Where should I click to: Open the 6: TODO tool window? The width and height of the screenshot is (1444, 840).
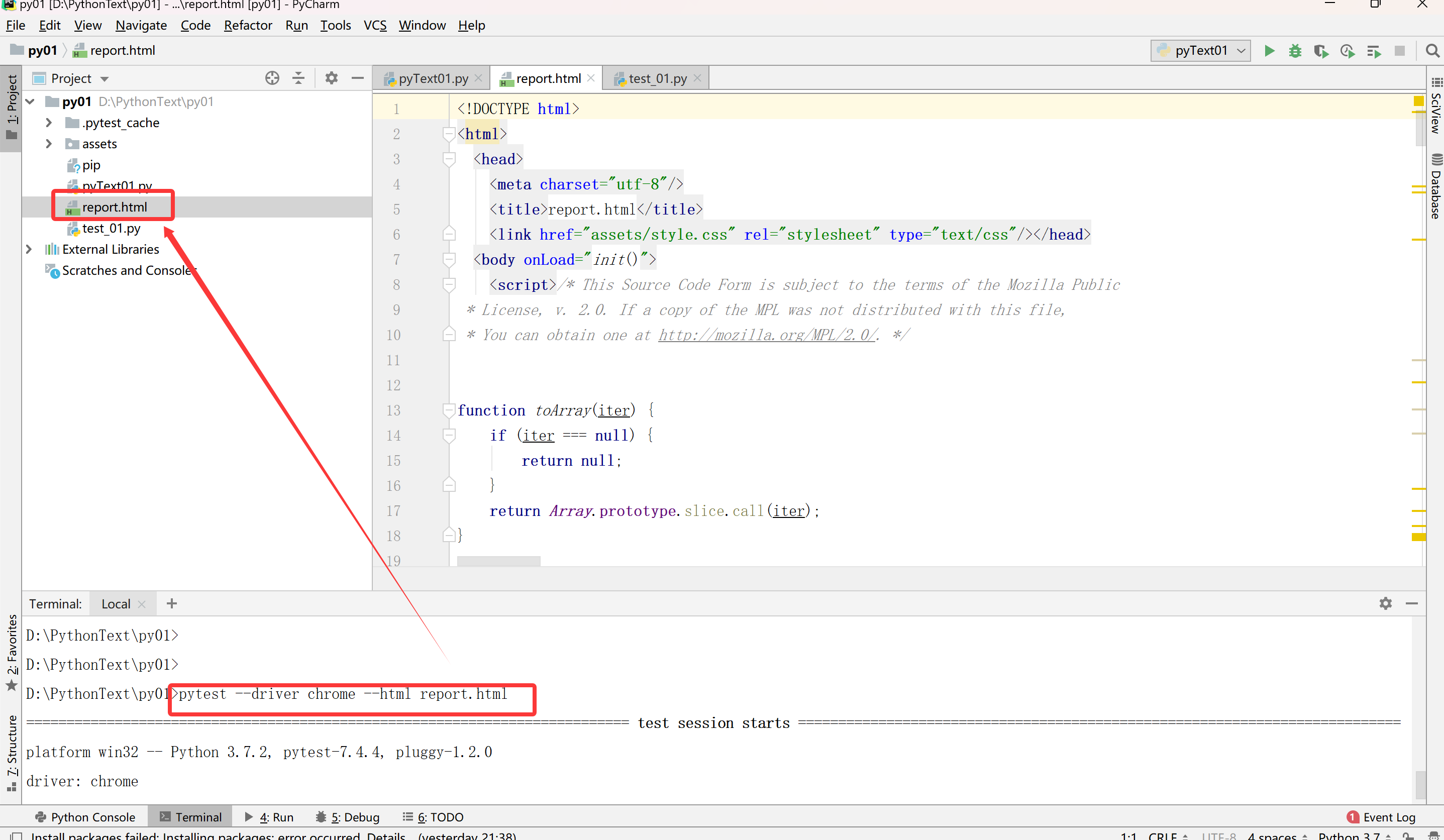click(433, 816)
